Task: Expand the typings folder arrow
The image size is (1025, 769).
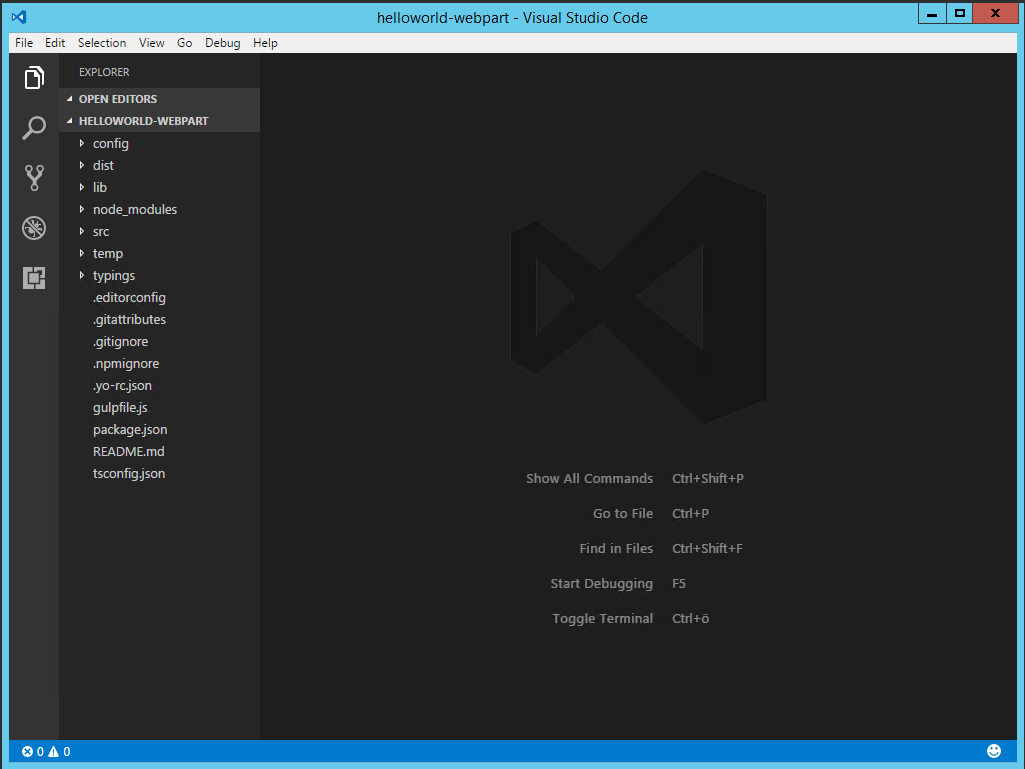Action: coord(82,275)
